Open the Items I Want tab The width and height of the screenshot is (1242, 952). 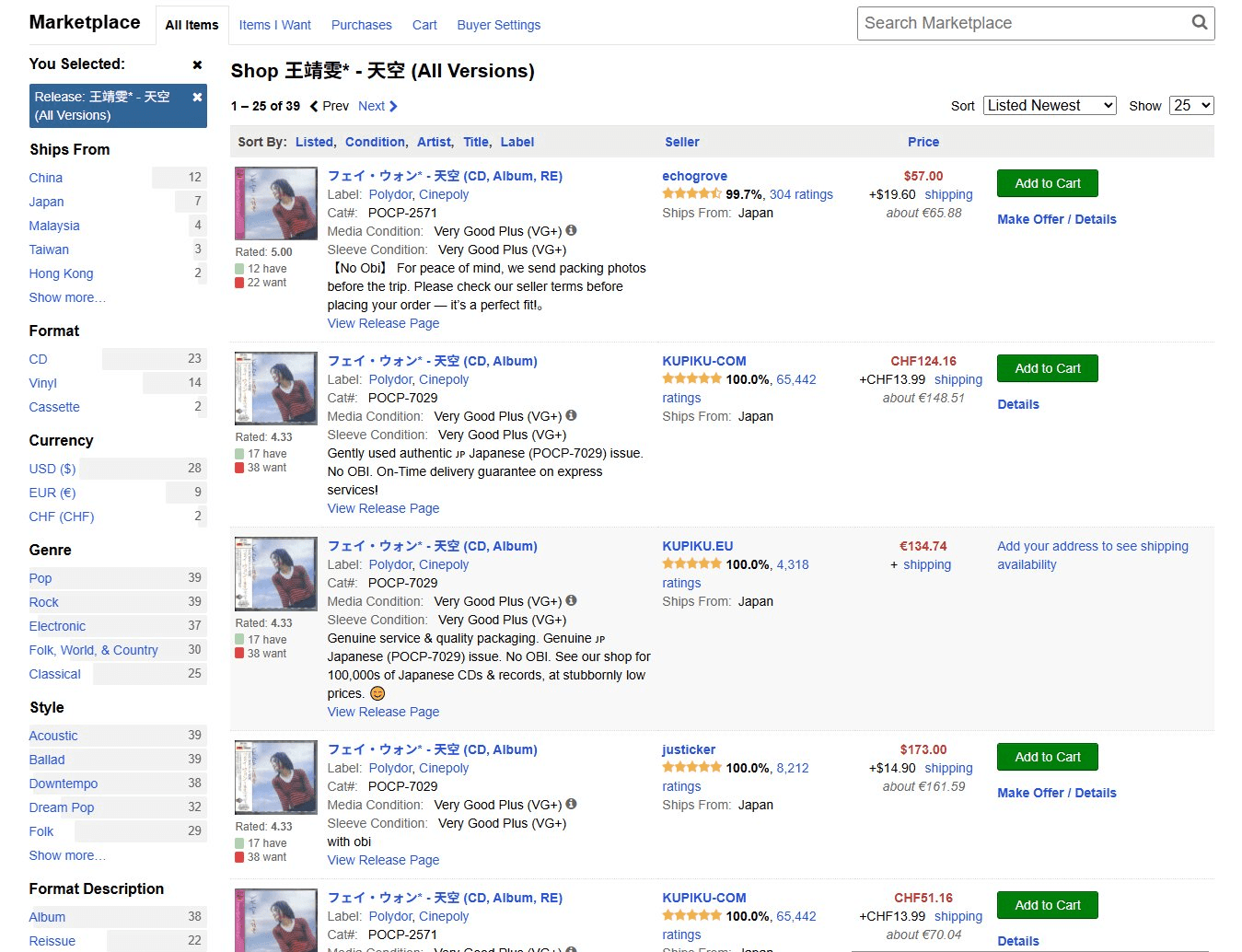(274, 25)
